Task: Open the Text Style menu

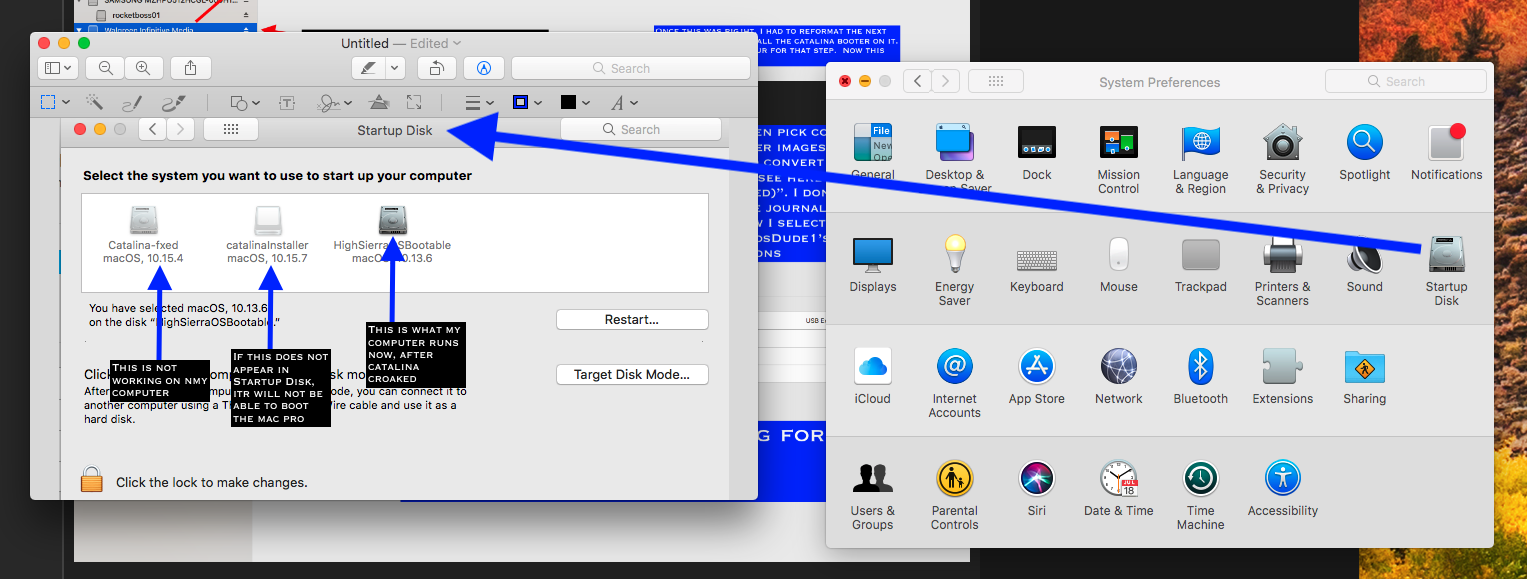Action: (x=624, y=102)
